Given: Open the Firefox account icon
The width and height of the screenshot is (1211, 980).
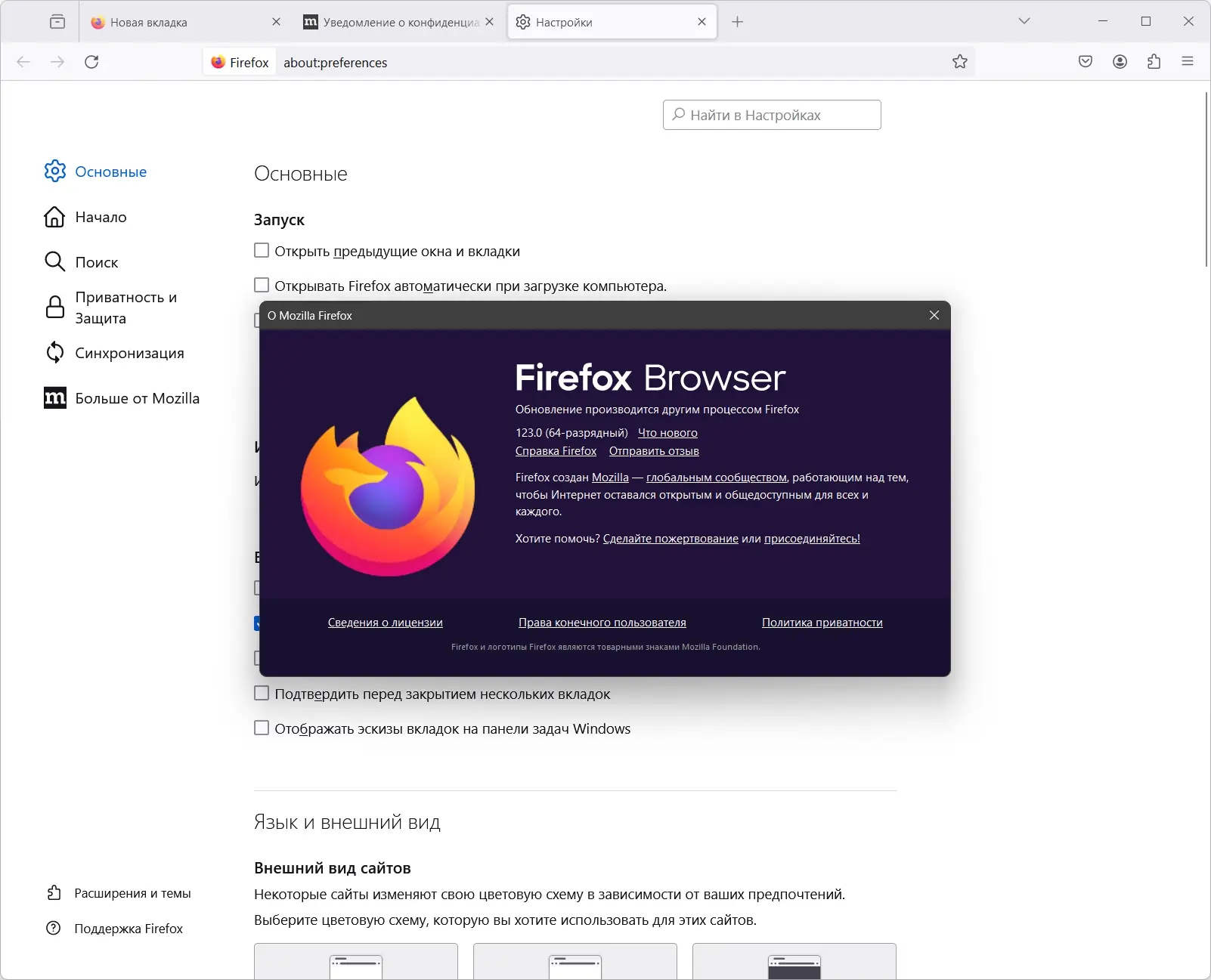Looking at the screenshot, I should click(1120, 62).
